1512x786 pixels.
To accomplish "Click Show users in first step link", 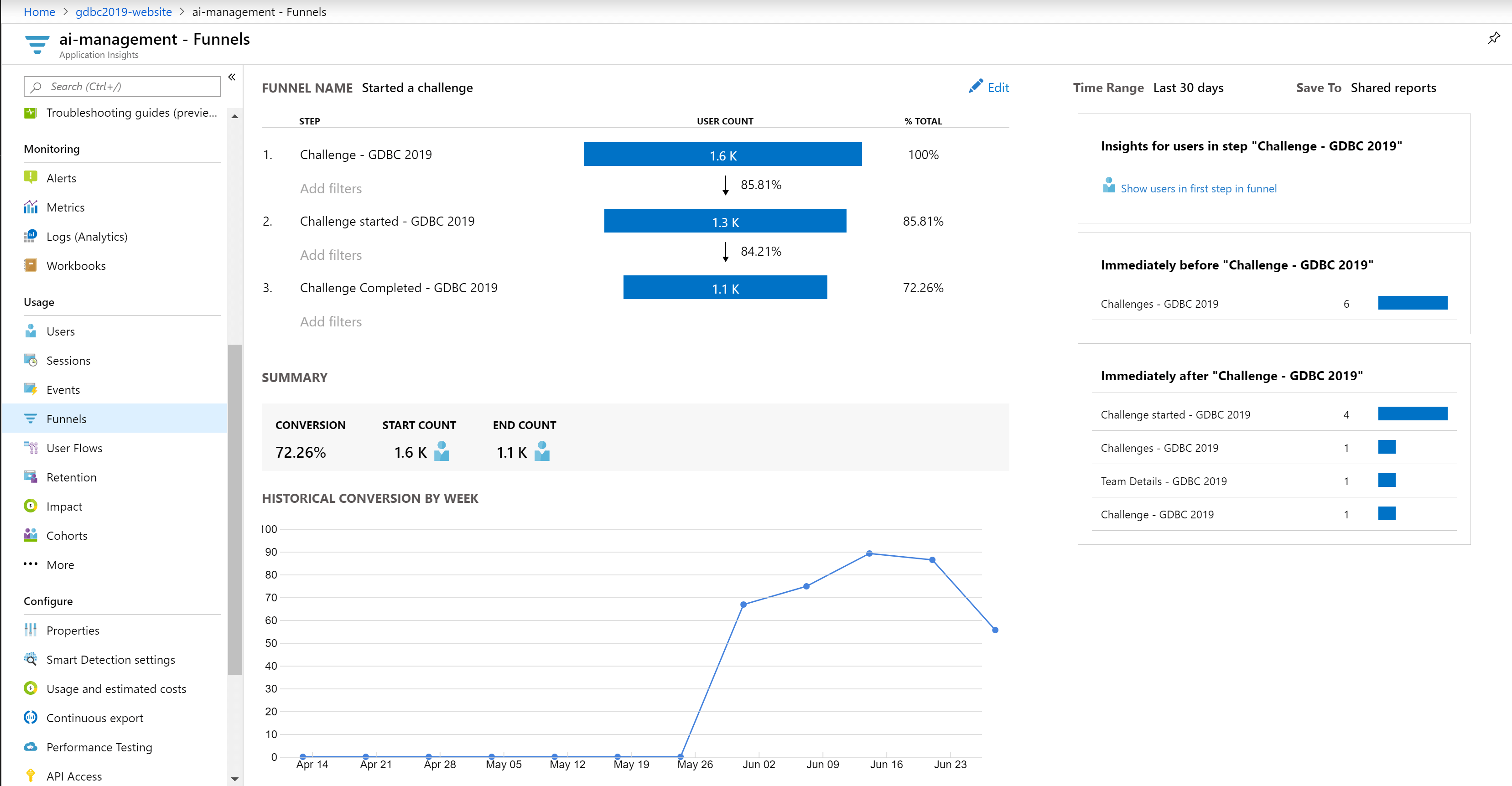I will pyautogui.click(x=1198, y=188).
